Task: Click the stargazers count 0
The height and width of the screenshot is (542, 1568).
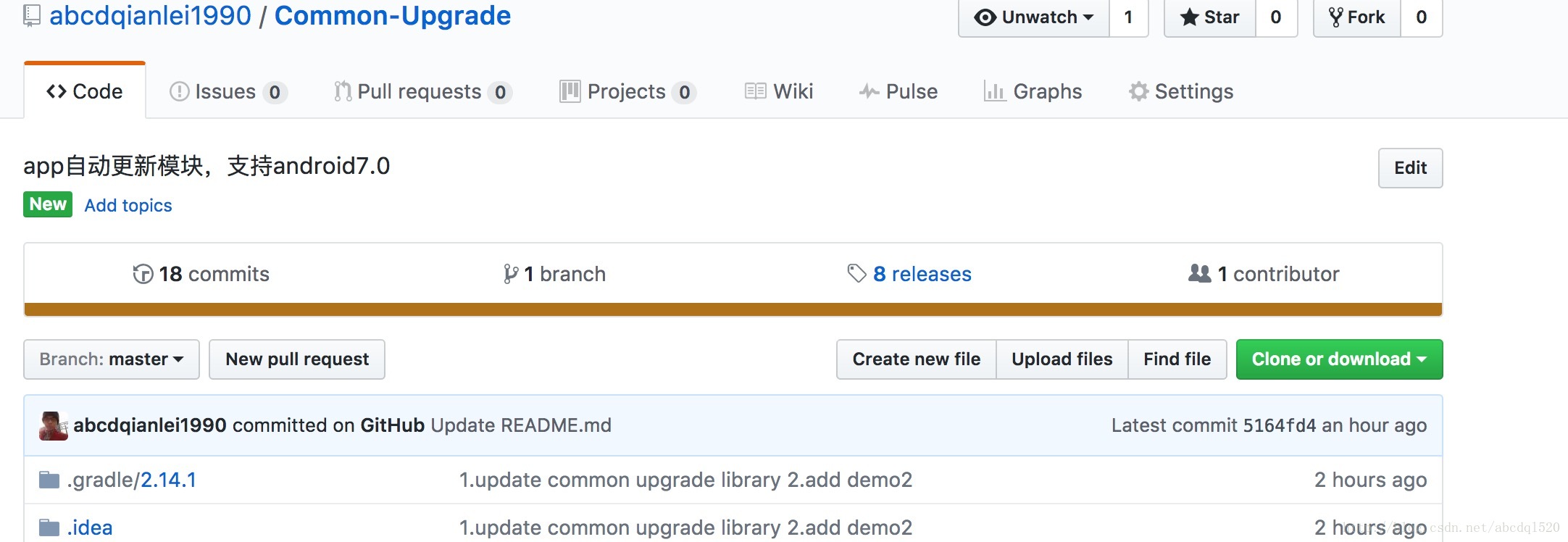Action: pos(1276,17)
